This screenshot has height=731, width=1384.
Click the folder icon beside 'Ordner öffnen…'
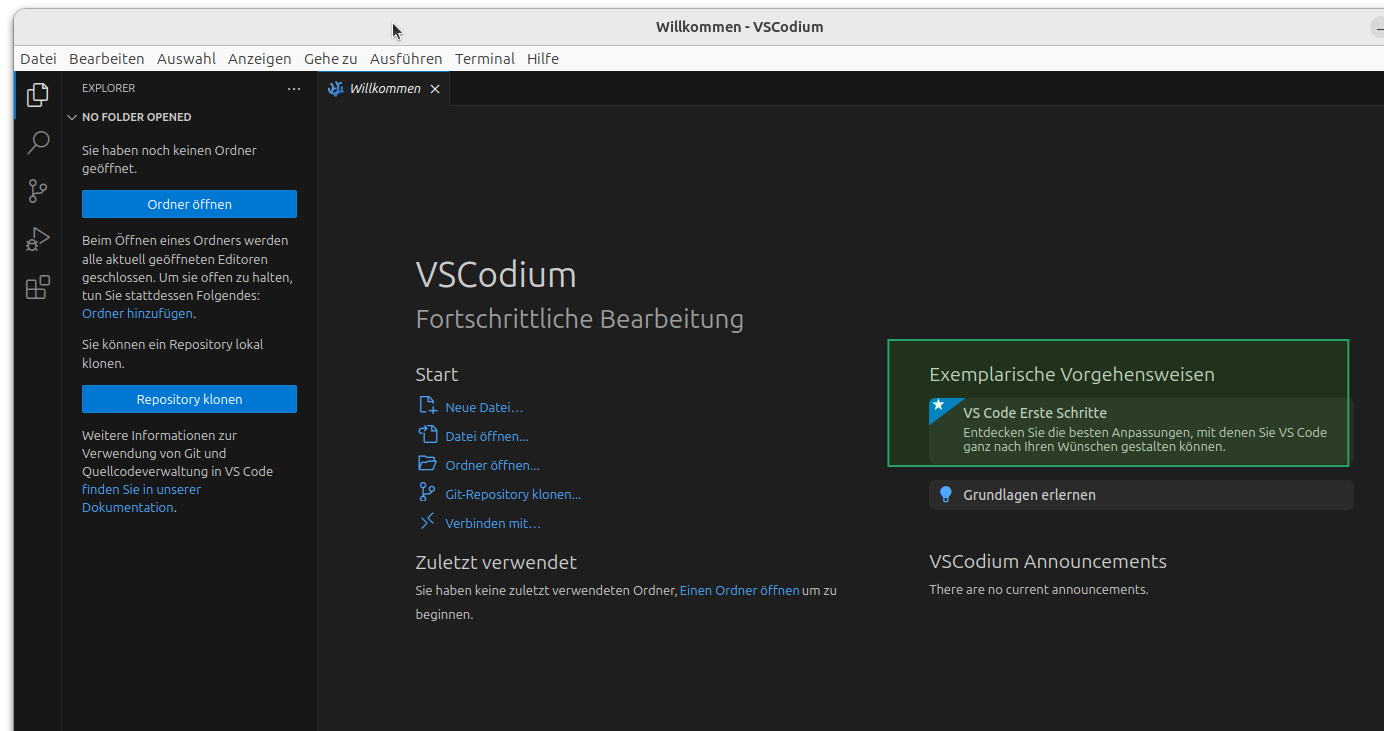[x=428, y=464]
